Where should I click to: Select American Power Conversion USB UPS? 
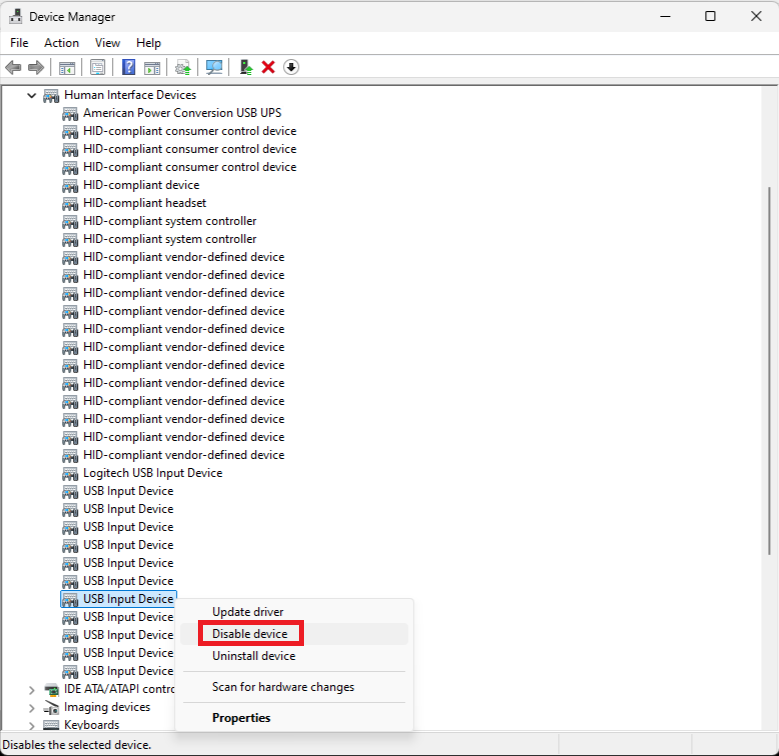click(x=182, y=113)
